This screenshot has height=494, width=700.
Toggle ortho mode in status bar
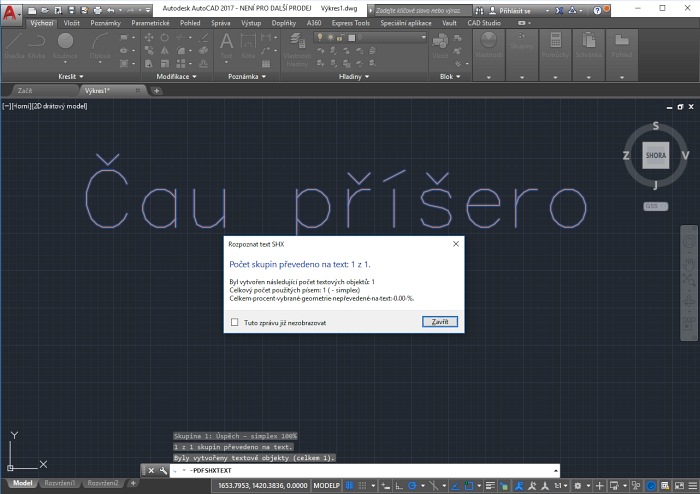click(399, 486)
